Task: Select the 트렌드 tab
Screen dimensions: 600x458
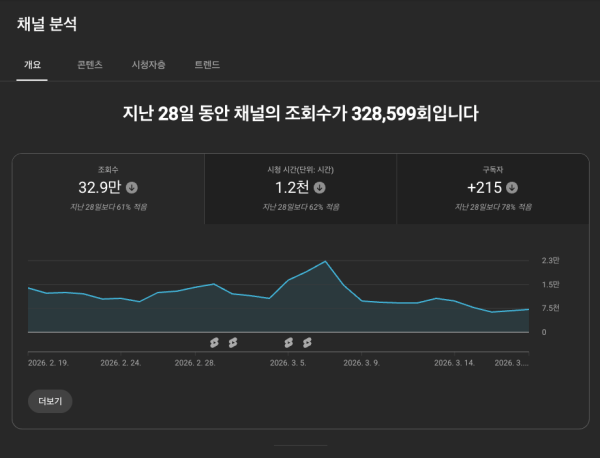Action: point(207,65)
